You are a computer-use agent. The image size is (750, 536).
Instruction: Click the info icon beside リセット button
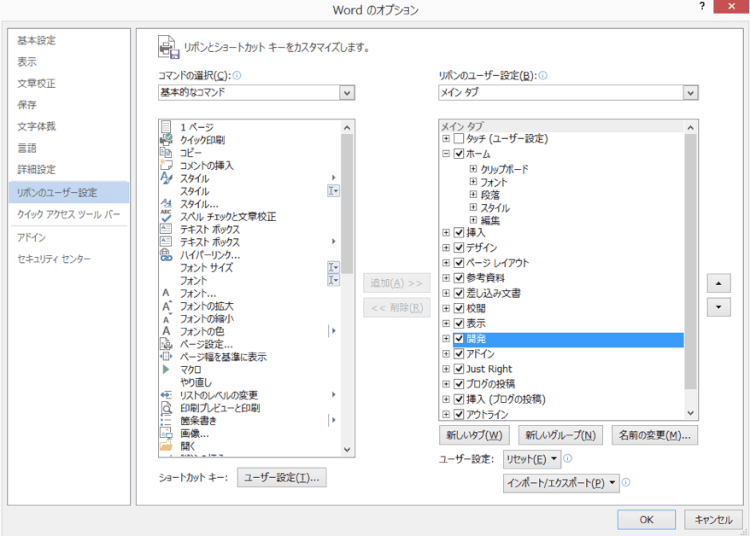[567, 459]
